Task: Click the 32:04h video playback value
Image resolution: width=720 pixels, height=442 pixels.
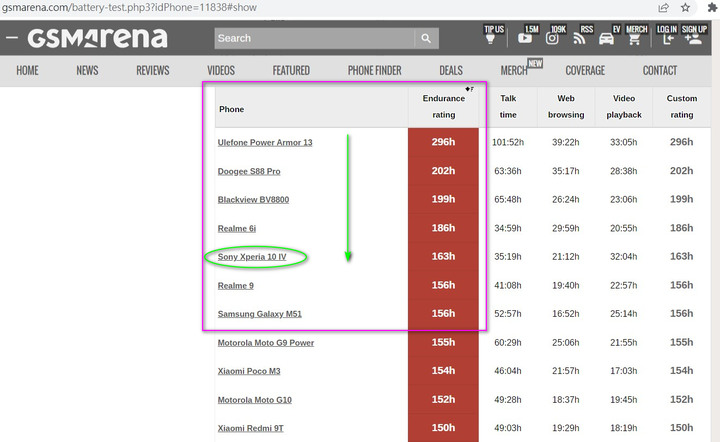Action: pos(624,257)
